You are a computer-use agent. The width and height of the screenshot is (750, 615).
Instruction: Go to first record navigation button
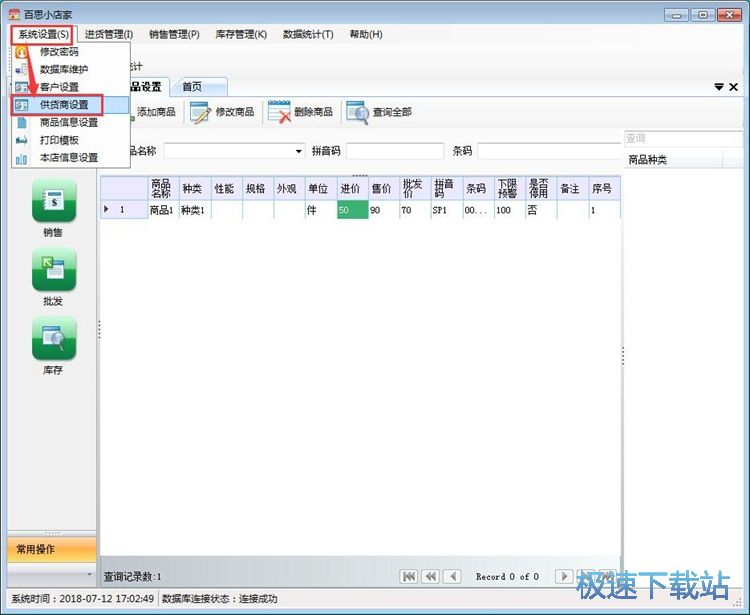[409, 576]
